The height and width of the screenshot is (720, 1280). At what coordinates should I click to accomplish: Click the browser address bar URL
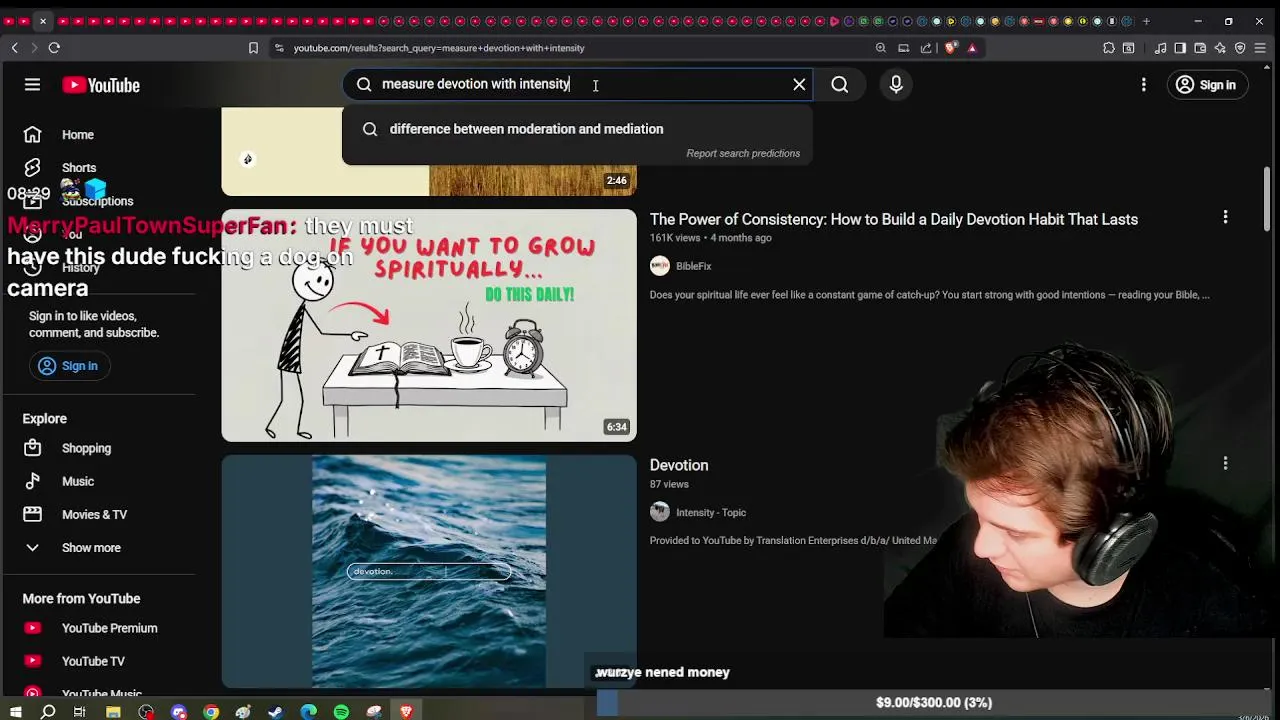439,48
